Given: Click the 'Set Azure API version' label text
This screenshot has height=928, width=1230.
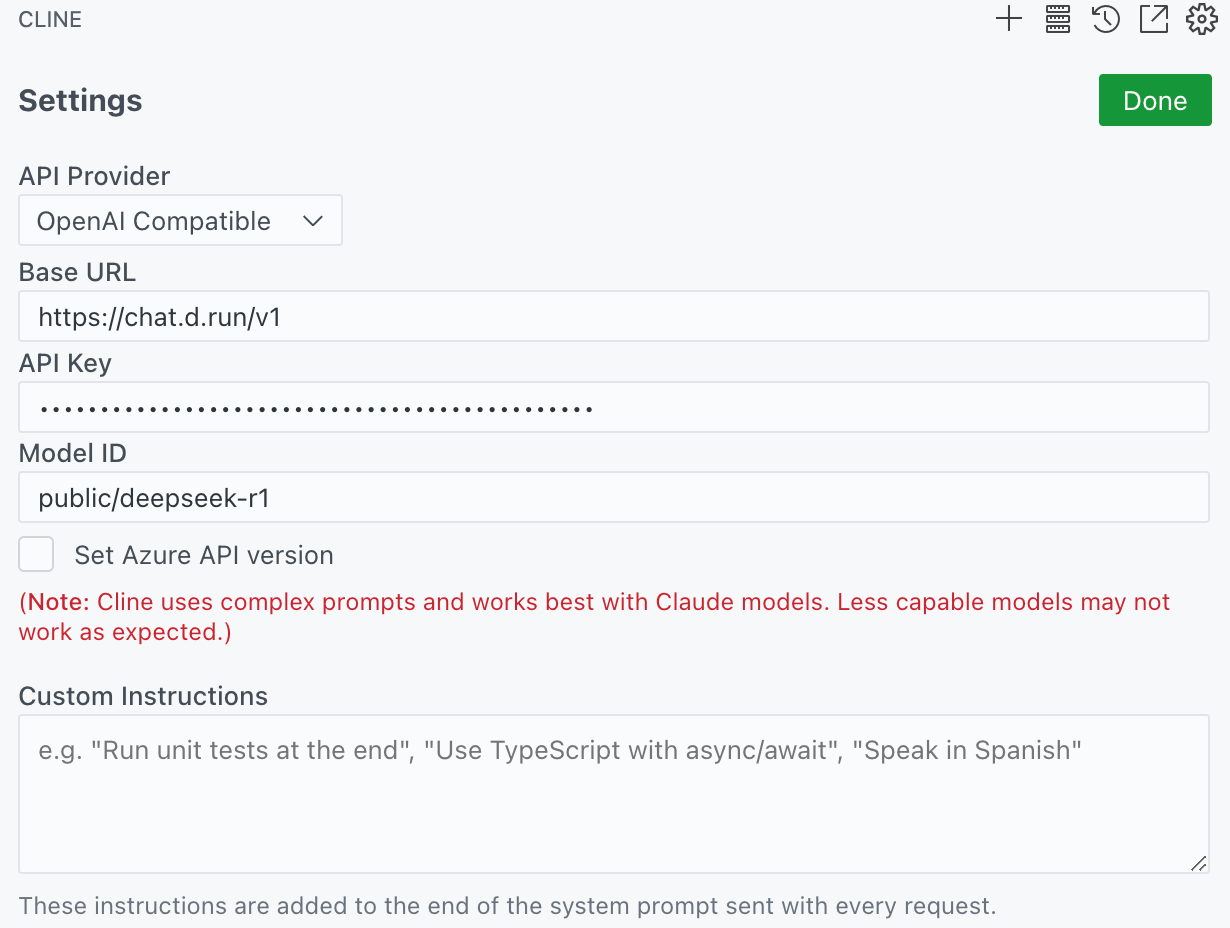Looking at the screenshot, I should point(204,556).
